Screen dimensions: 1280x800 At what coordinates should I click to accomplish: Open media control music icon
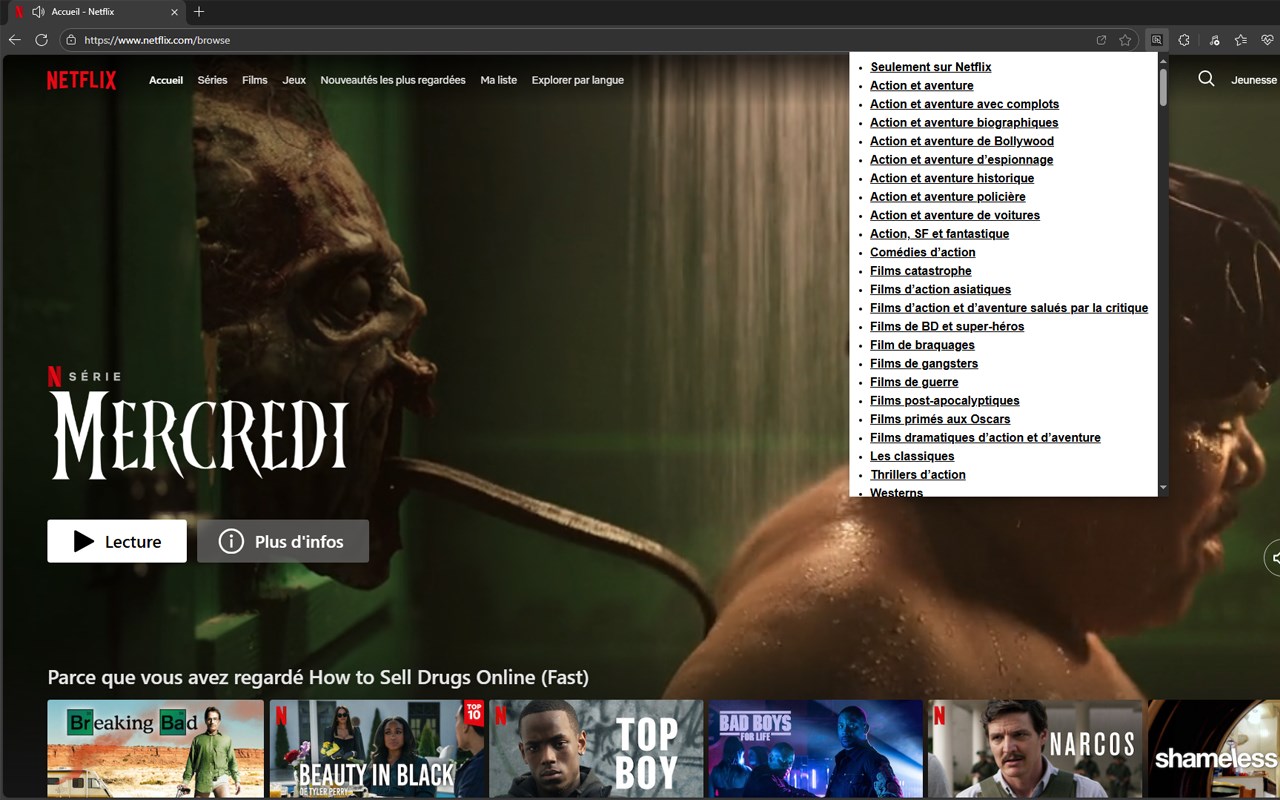click(x=1214, y=40)
